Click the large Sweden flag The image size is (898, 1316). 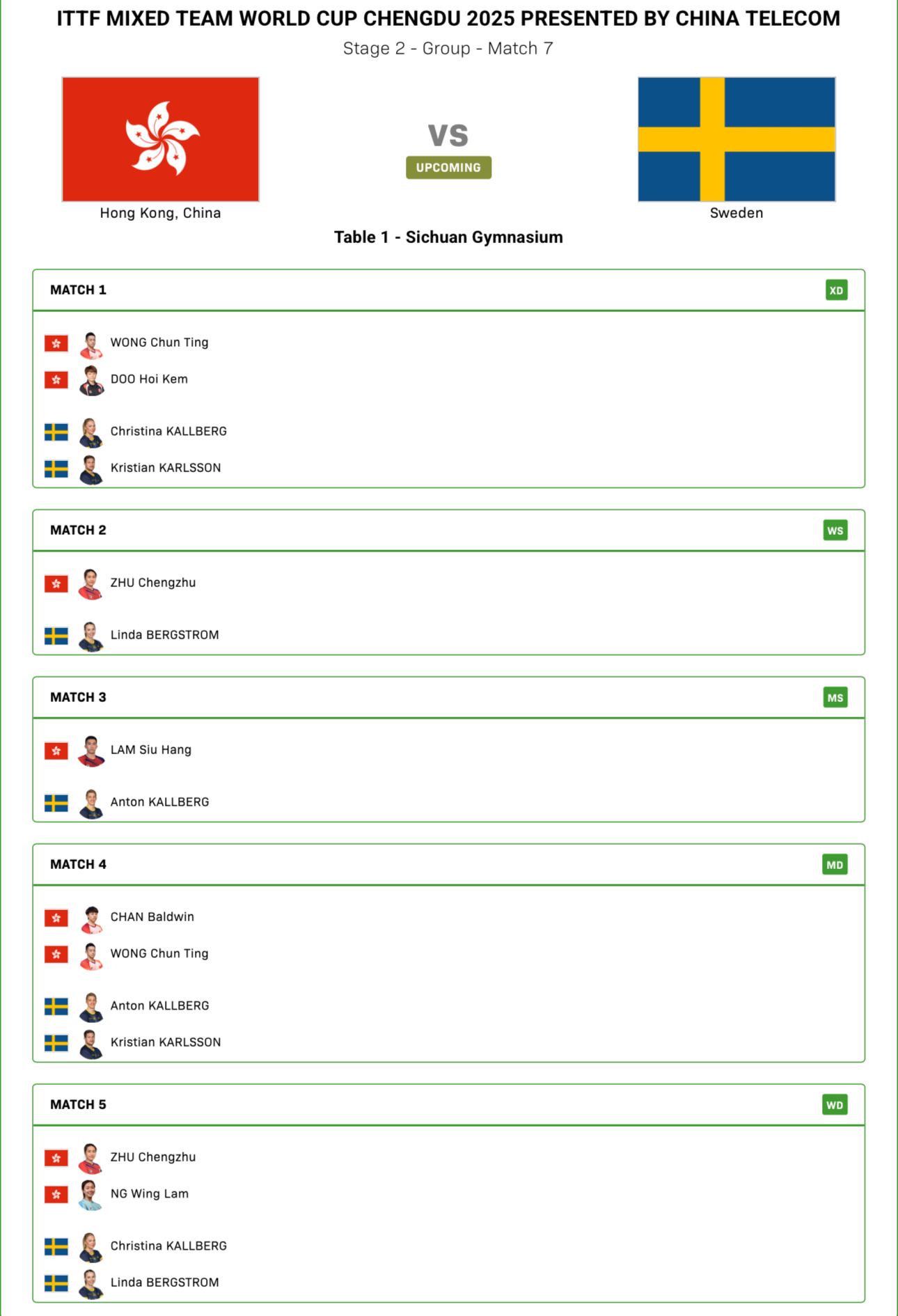tap(736, 139)
